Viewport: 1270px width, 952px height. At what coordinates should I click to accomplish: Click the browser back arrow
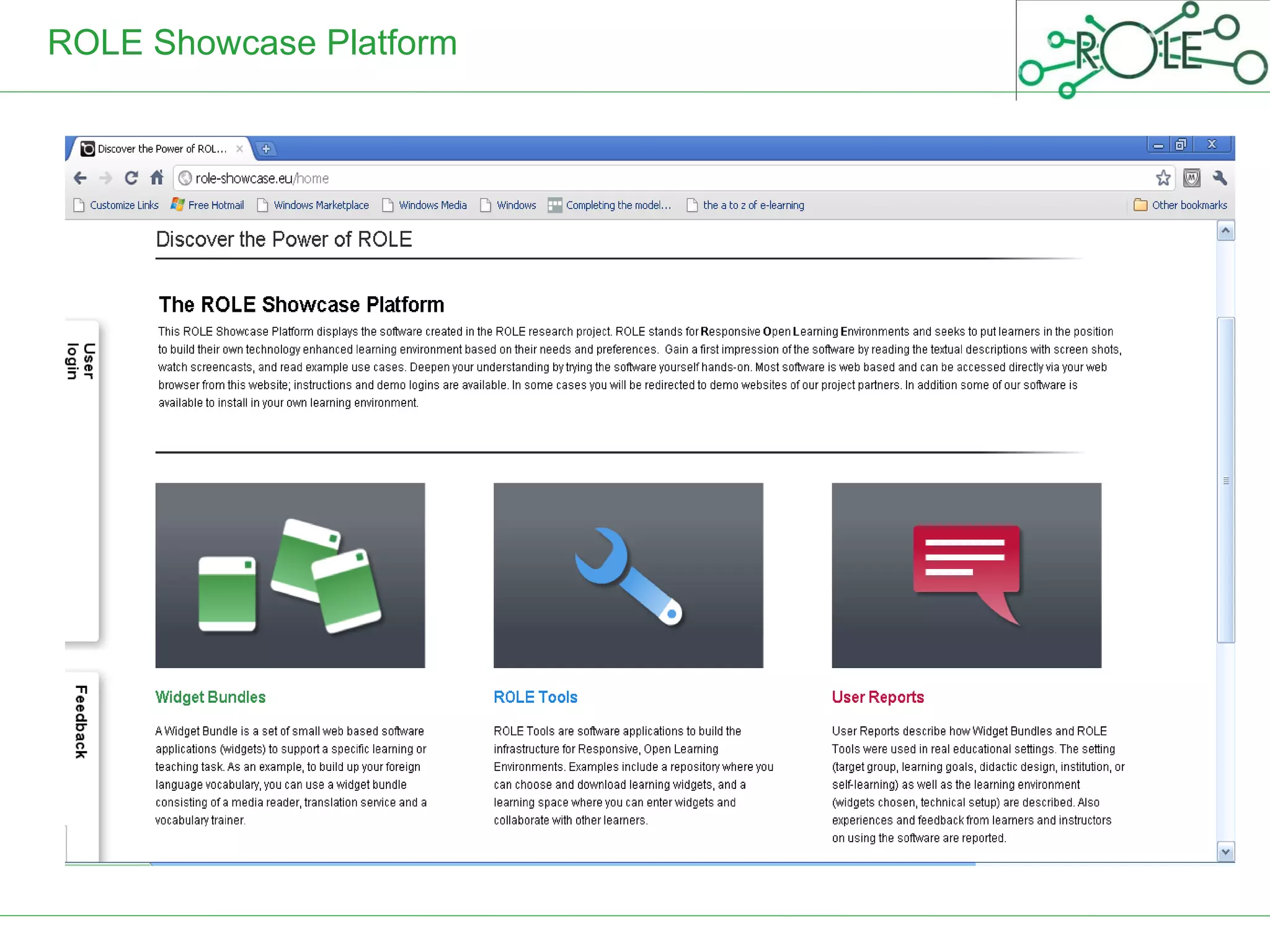click(80, 178)
